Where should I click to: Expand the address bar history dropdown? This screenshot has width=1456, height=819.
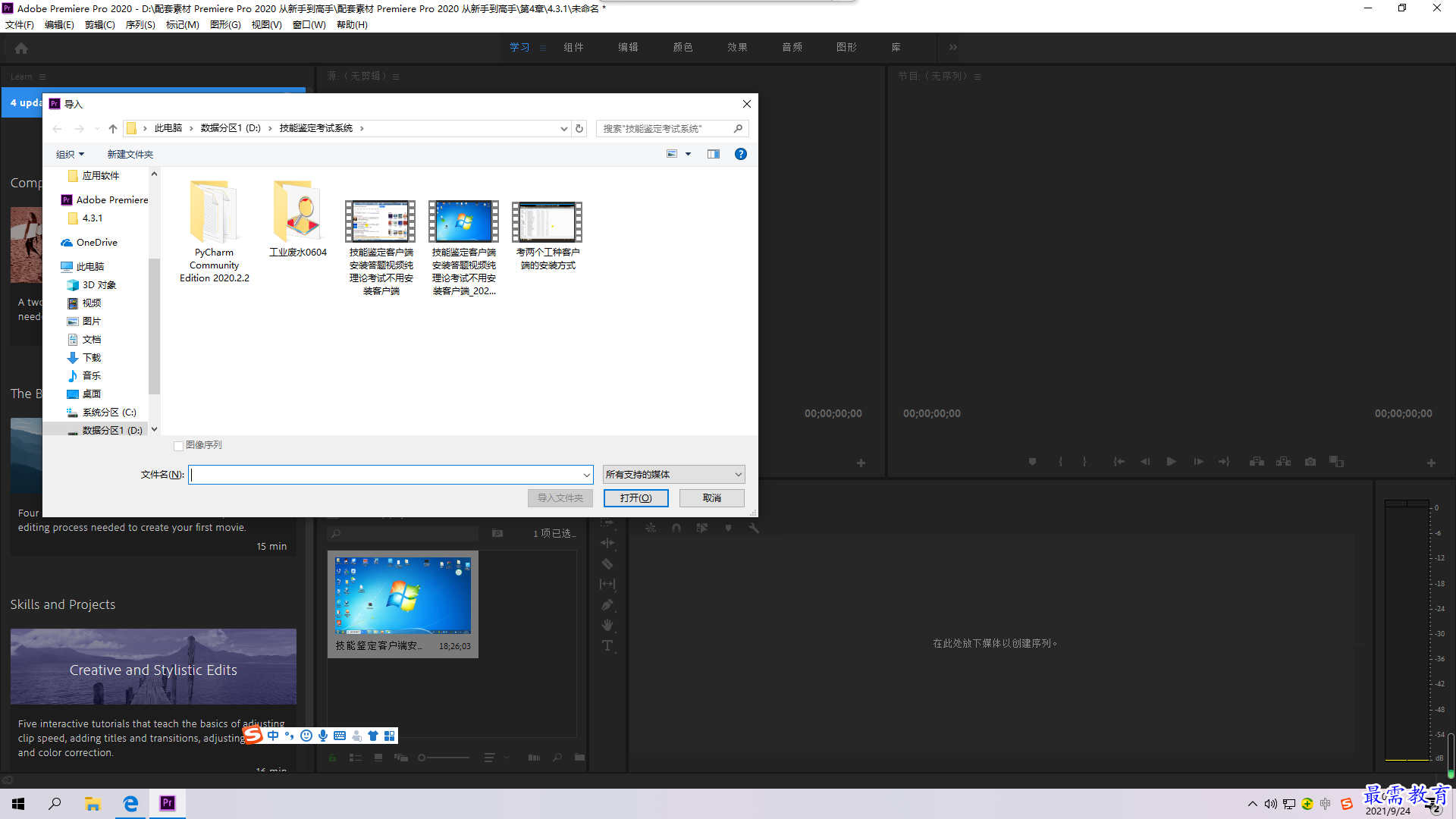[x=563, y=128]
